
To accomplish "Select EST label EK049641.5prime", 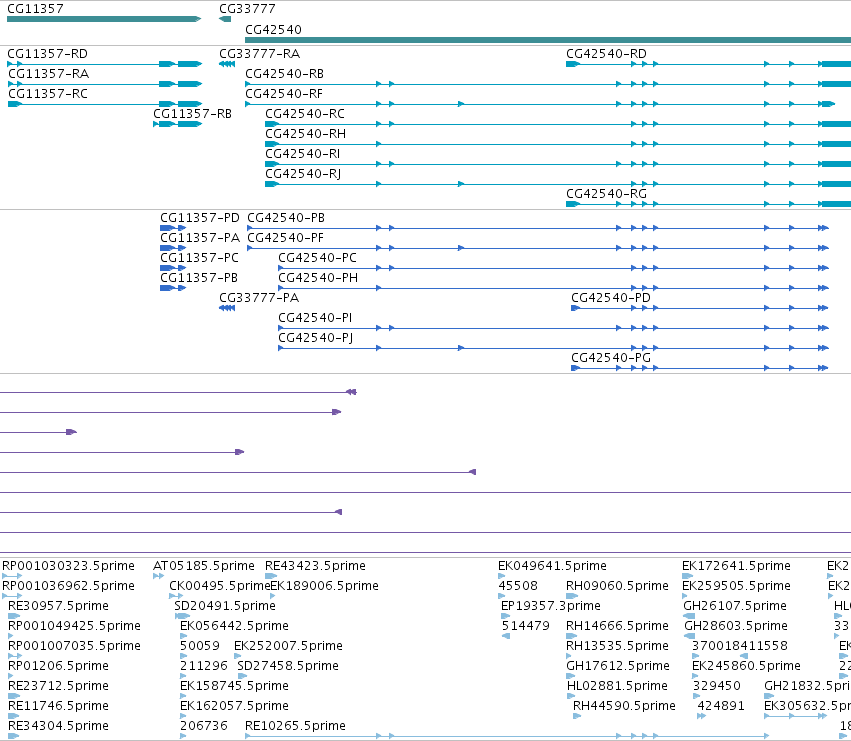I will click(552, 566).
